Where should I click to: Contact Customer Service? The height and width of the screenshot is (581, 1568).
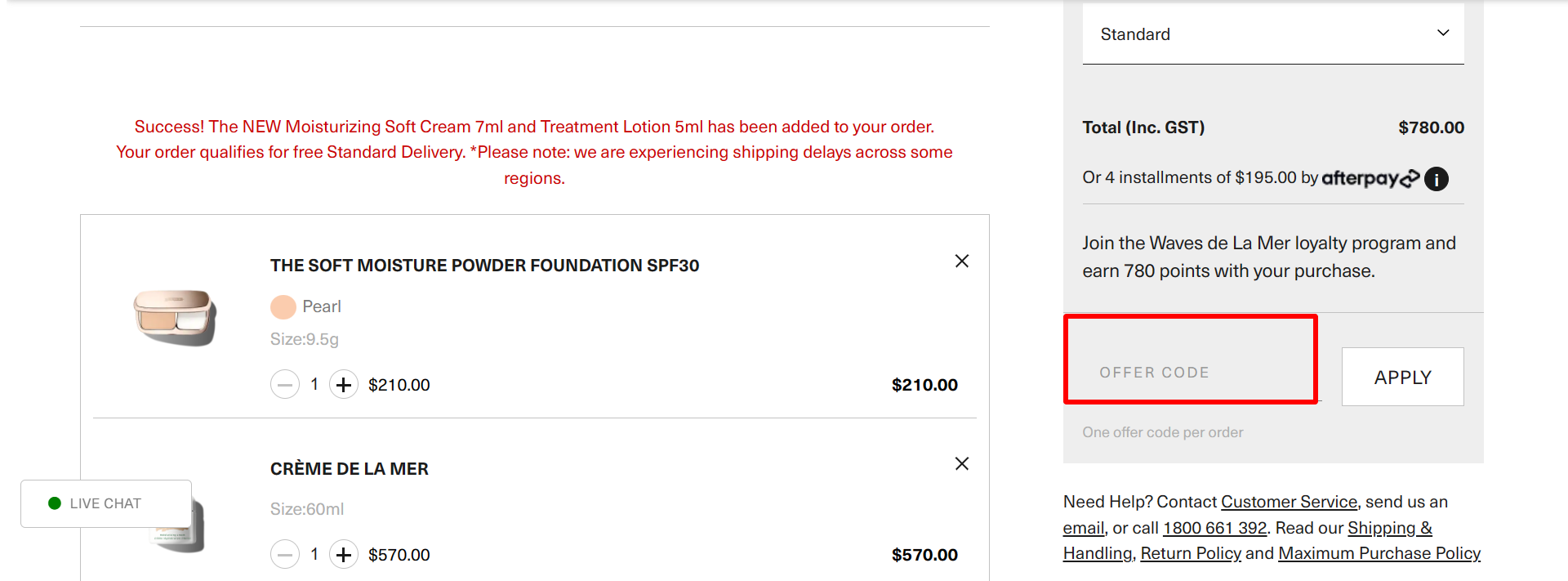tap(1289, 501)
